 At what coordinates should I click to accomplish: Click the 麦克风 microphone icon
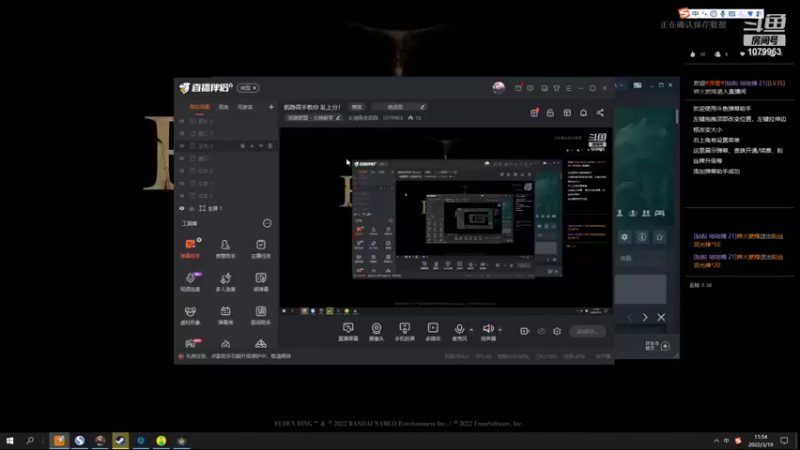point(459,329)
